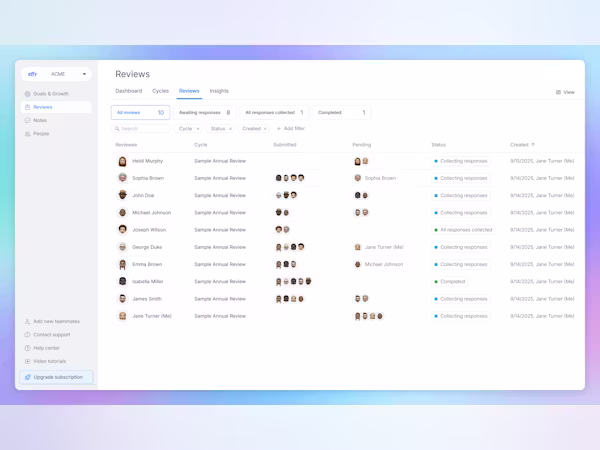This screenshot has width=600, height=450.
Task: Click the Video tutorials play icon
Action: [28, 361]
